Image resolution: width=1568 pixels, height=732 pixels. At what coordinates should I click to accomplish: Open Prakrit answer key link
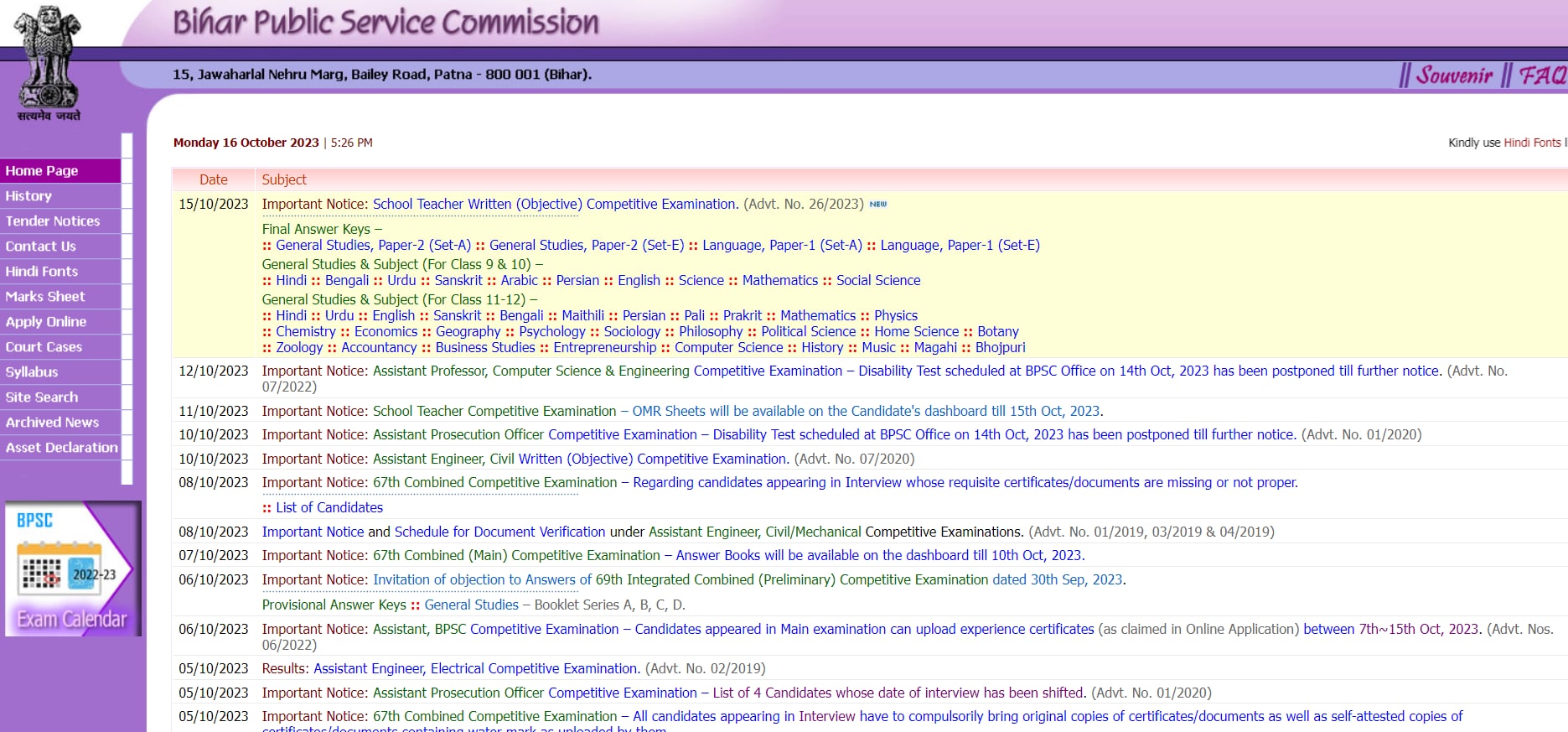pyautogui.click(x=743, y=315)
